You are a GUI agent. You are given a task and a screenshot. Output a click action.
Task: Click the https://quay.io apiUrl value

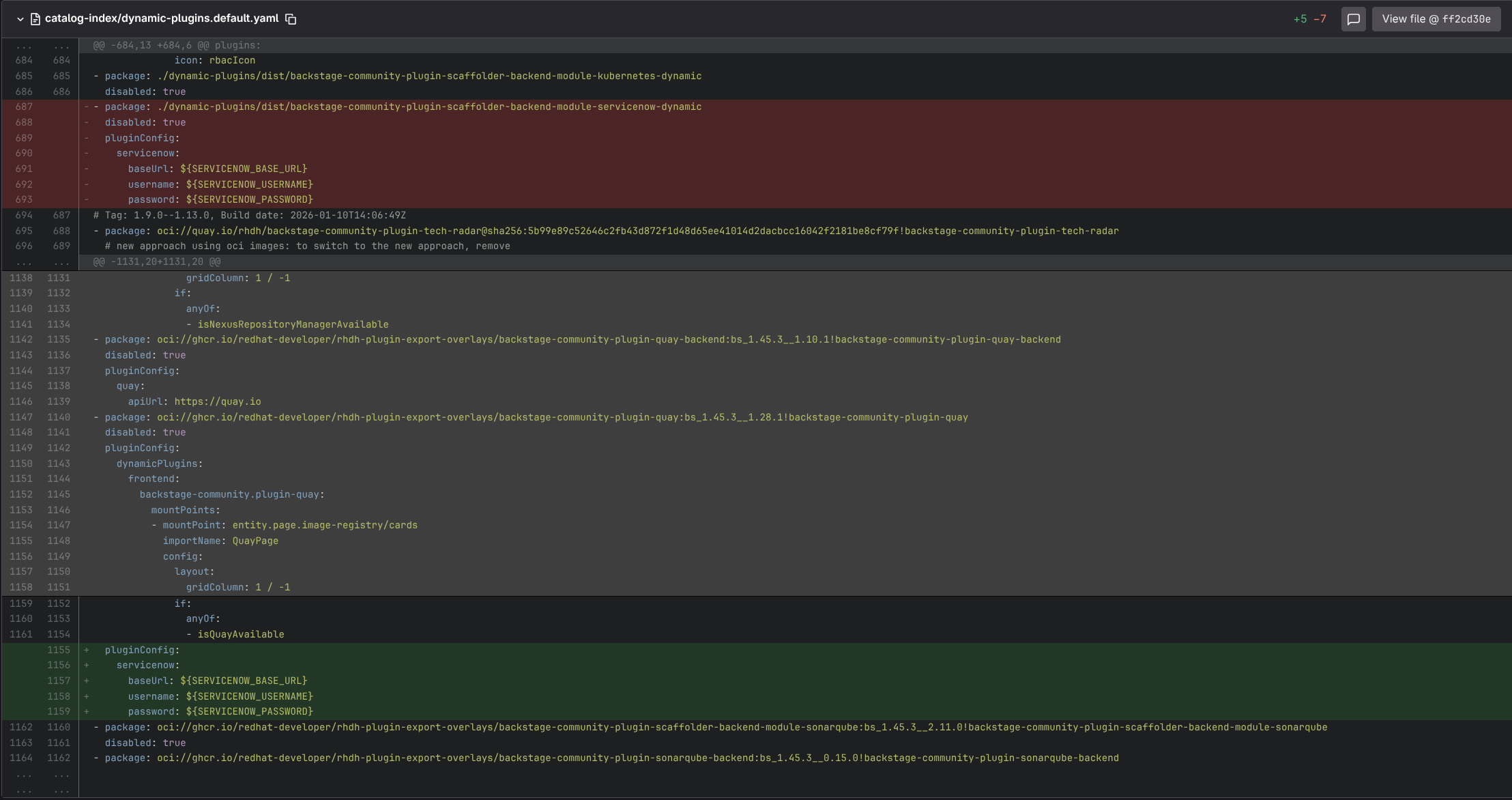[217, 401]
